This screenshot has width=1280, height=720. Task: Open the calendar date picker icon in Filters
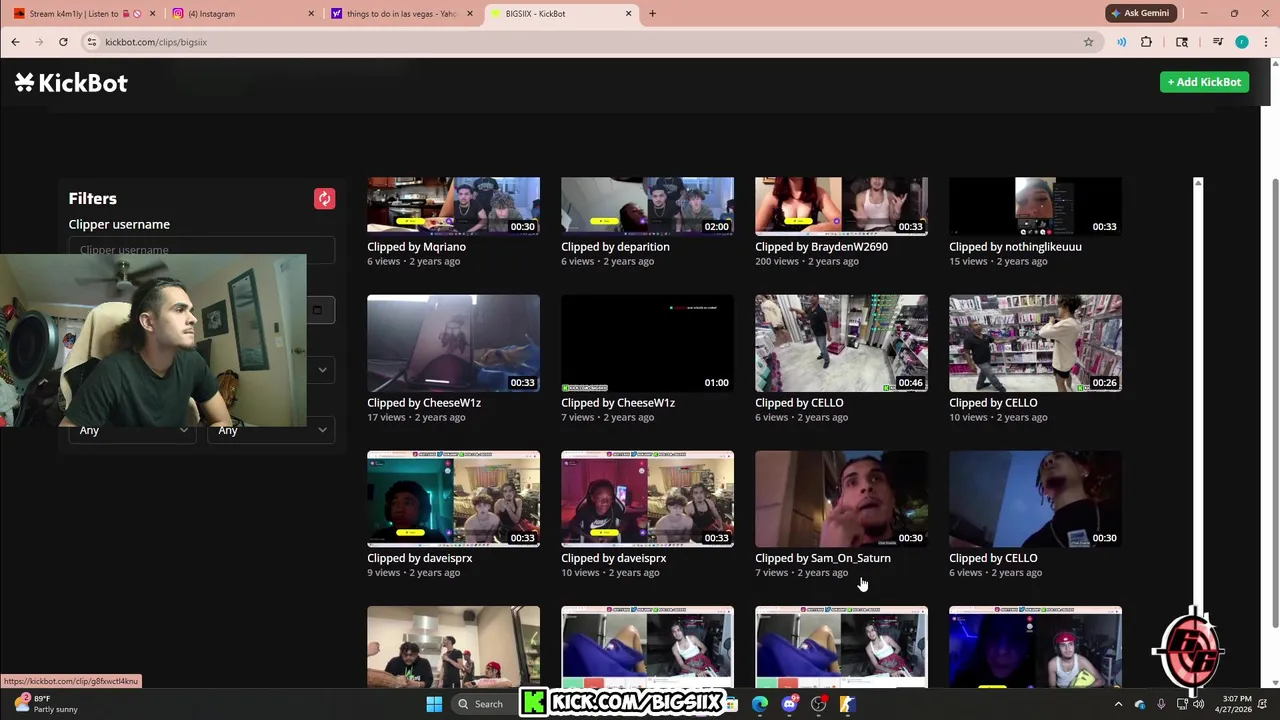tap(317, 310)
